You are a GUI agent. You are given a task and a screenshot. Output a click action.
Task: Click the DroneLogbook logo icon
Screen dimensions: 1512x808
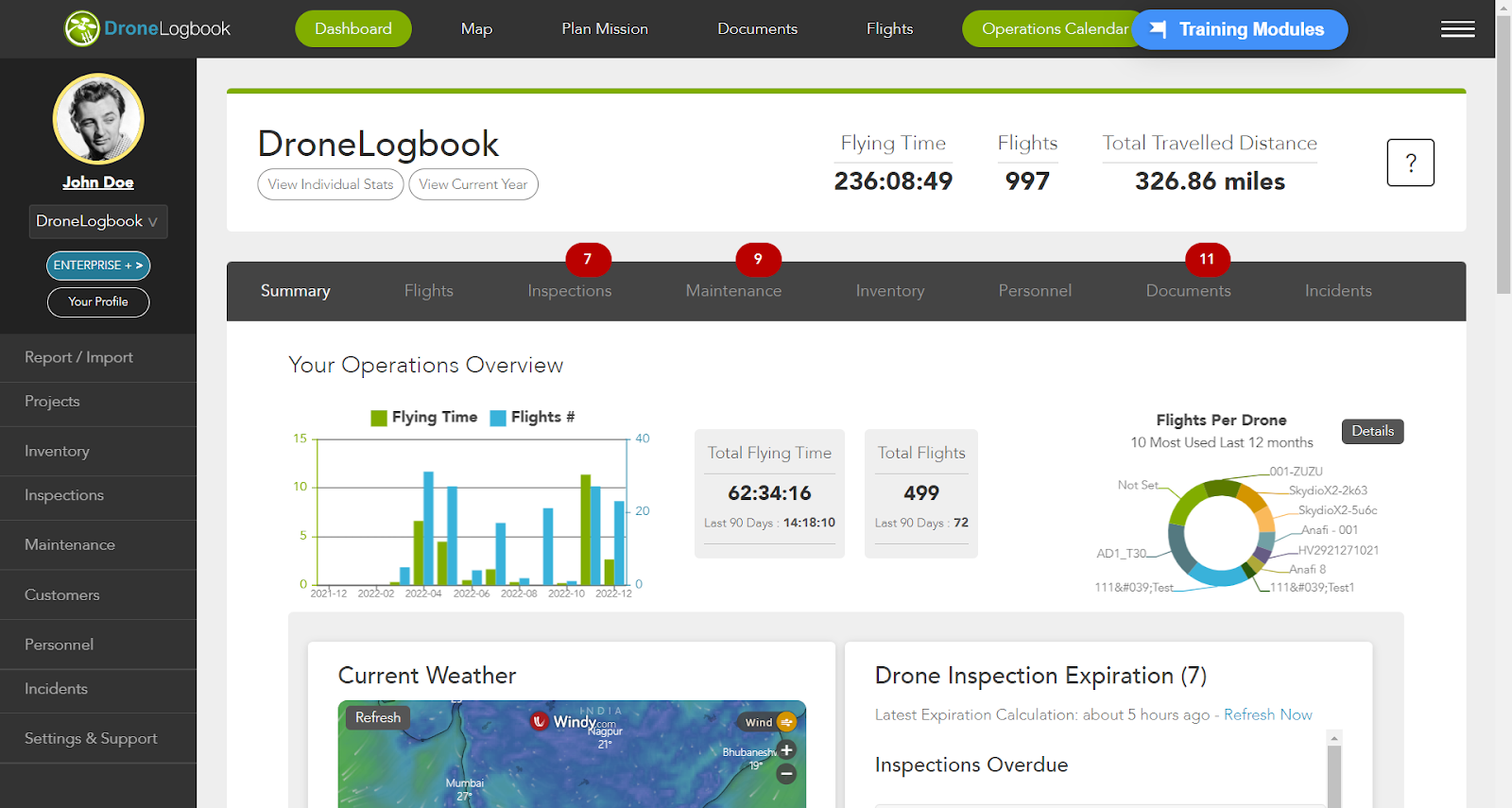82,28
